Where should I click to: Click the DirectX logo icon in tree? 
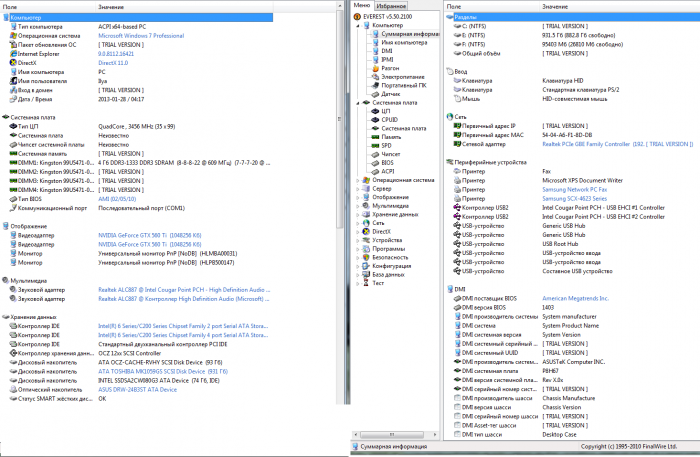point(367,232)
